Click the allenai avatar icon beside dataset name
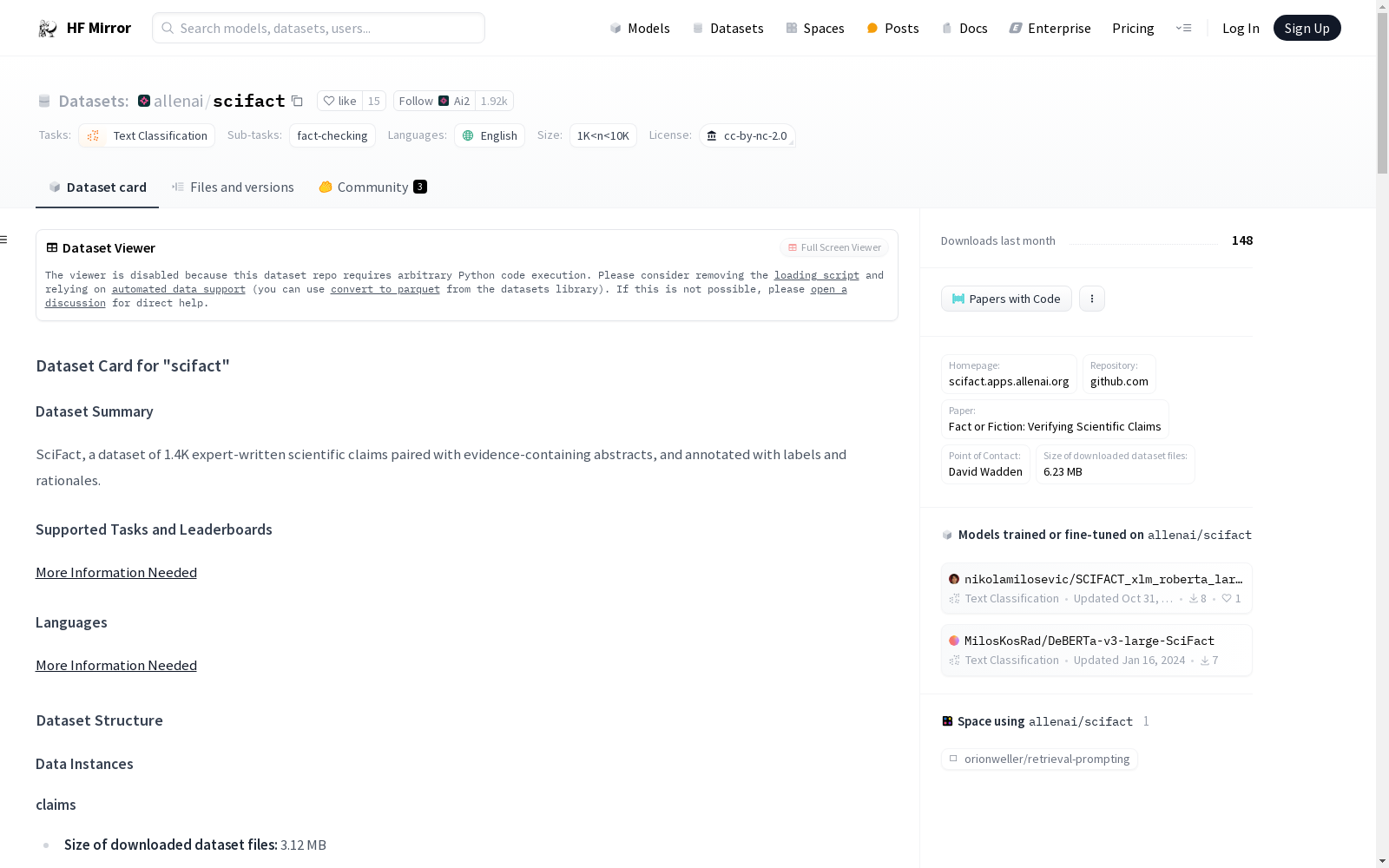The image size is (1389, 868). tap(144, 101)
